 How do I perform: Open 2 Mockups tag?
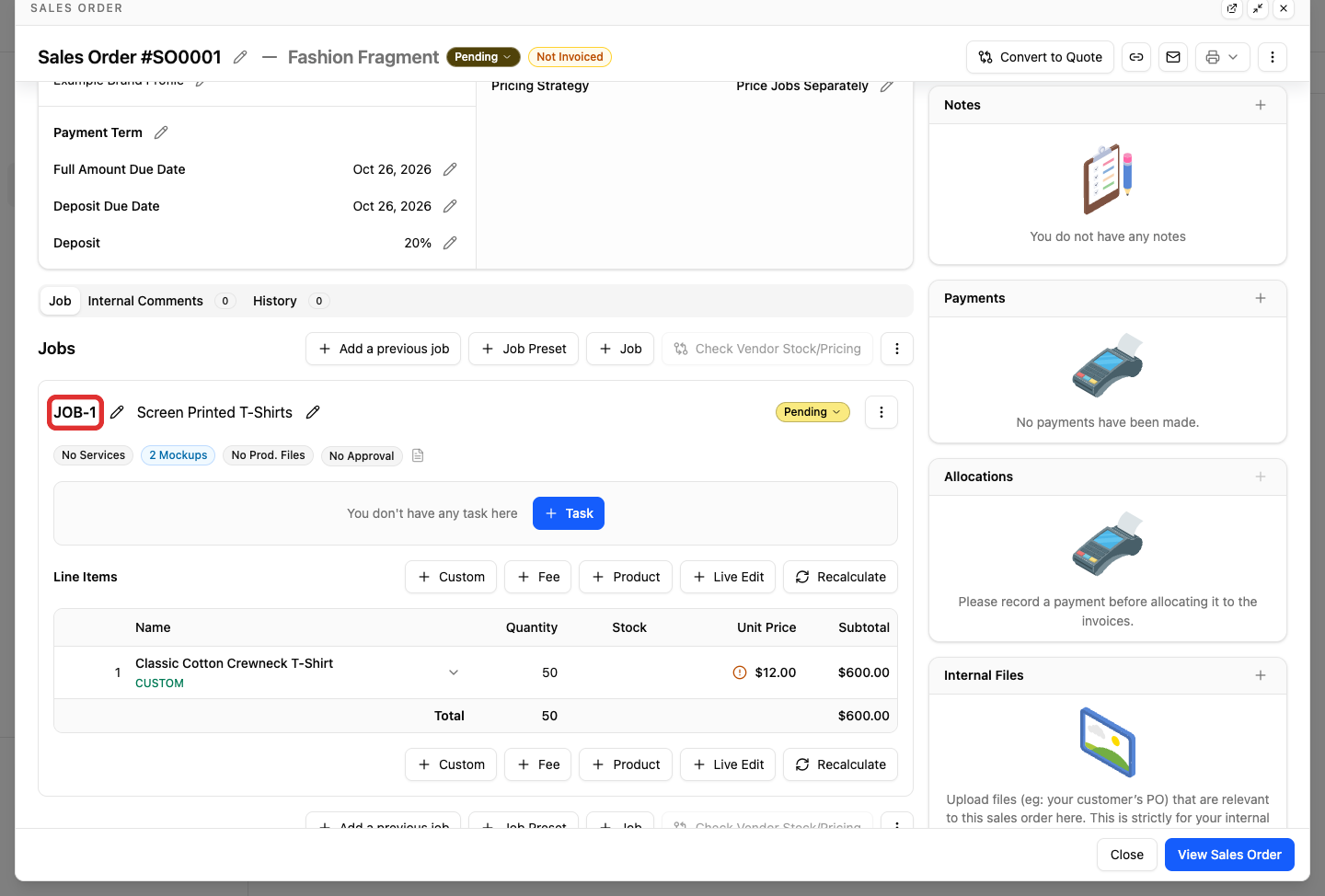pyautogui.click(x=179, y=455)
